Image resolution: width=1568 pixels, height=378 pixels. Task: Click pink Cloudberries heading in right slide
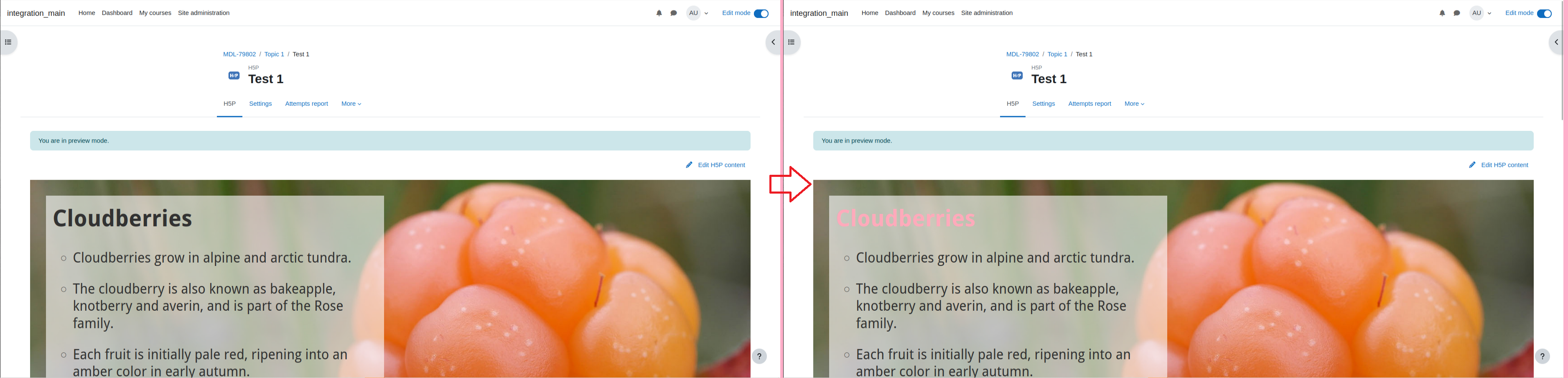pos(906,219)
